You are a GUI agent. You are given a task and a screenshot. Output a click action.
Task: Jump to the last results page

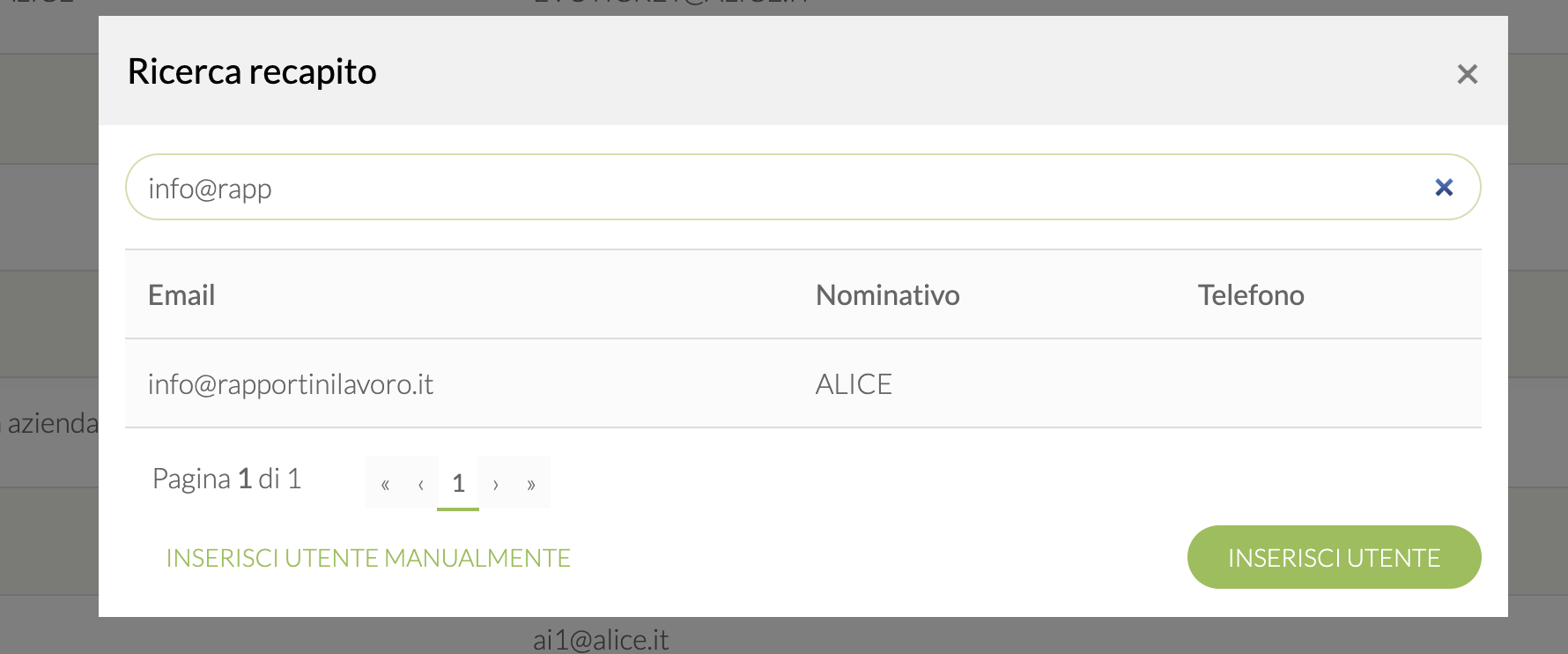coord(531,484)
